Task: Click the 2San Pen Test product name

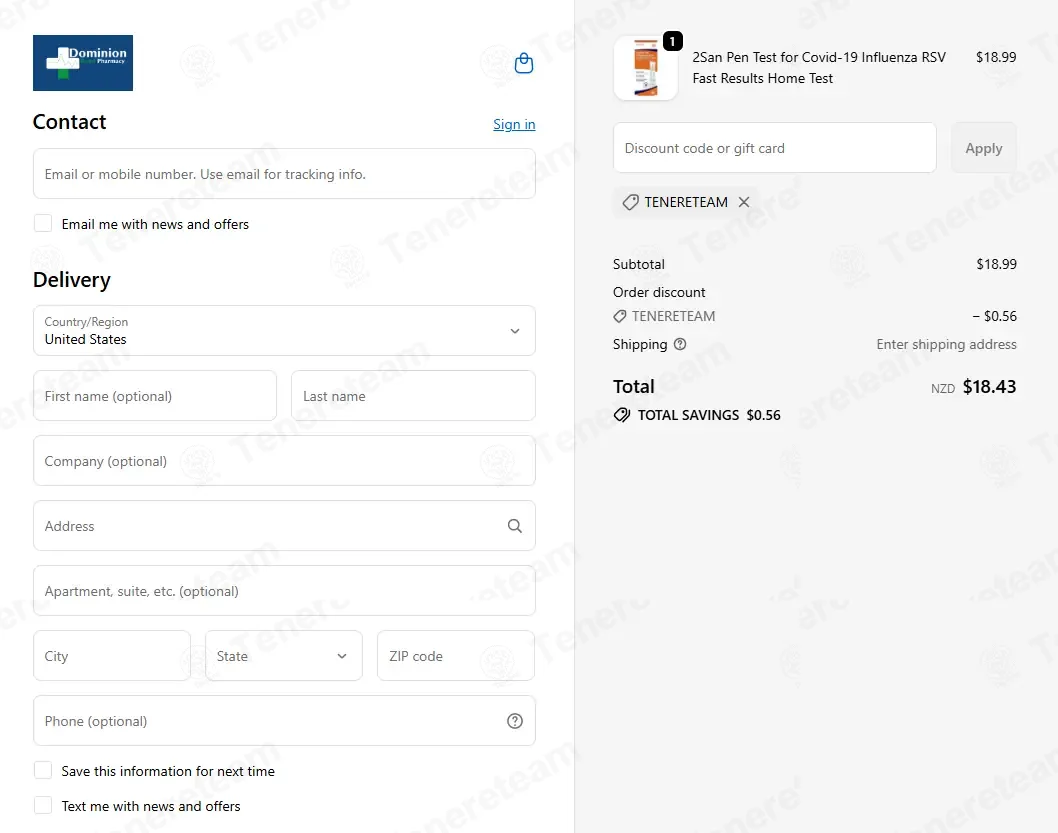Action: click(x=819, y=67)
